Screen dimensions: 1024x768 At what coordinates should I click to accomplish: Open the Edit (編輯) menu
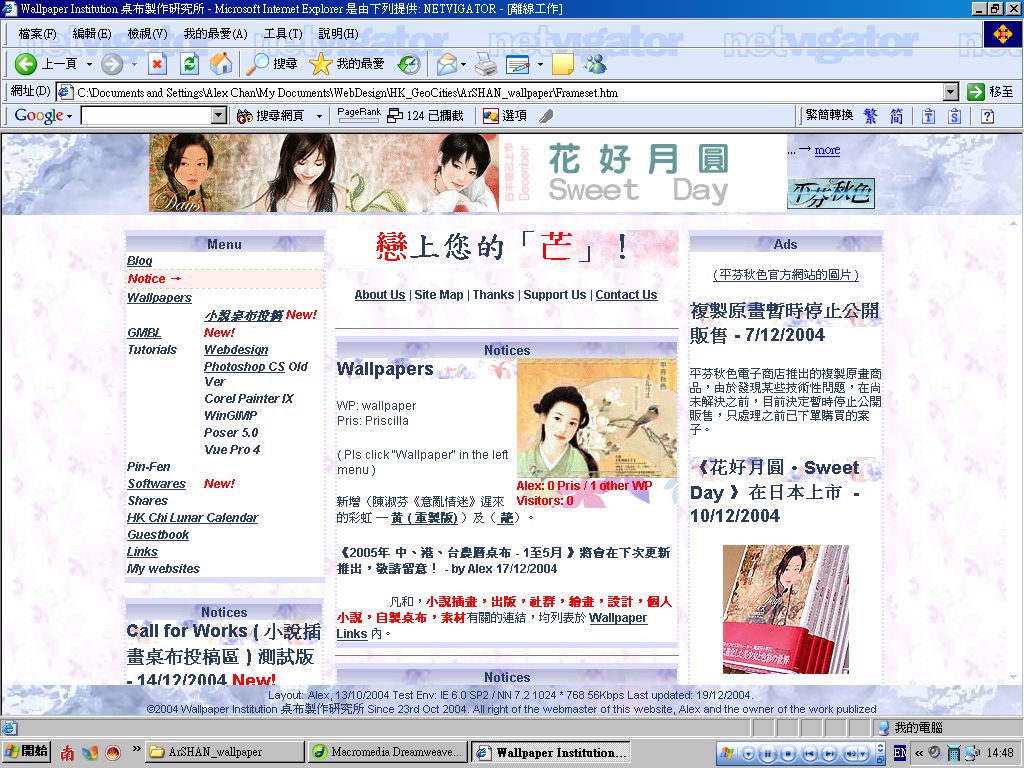coord(91,33)
